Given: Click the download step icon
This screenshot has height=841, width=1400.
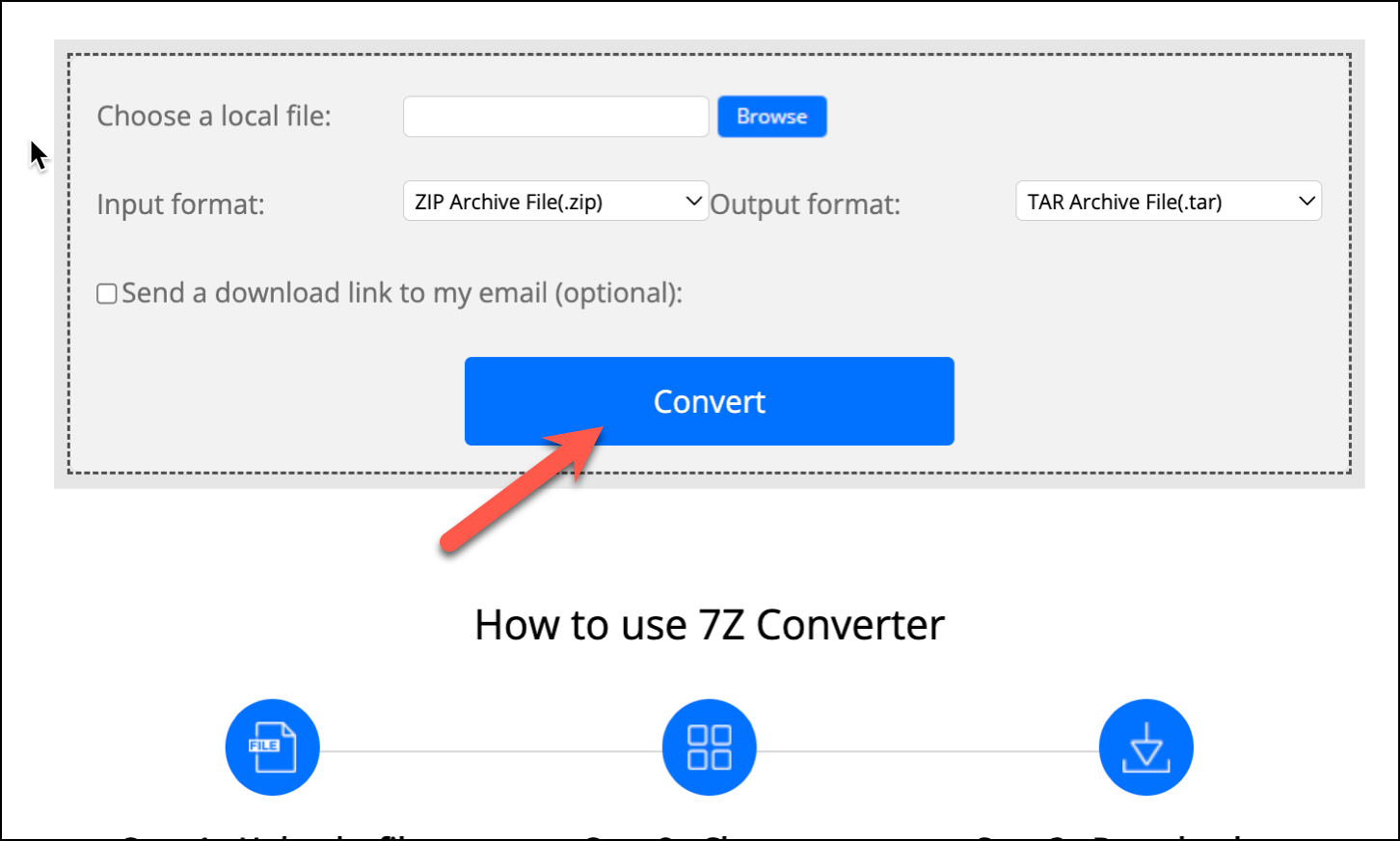Looking at the screenshot, I should pos(1146,747).
